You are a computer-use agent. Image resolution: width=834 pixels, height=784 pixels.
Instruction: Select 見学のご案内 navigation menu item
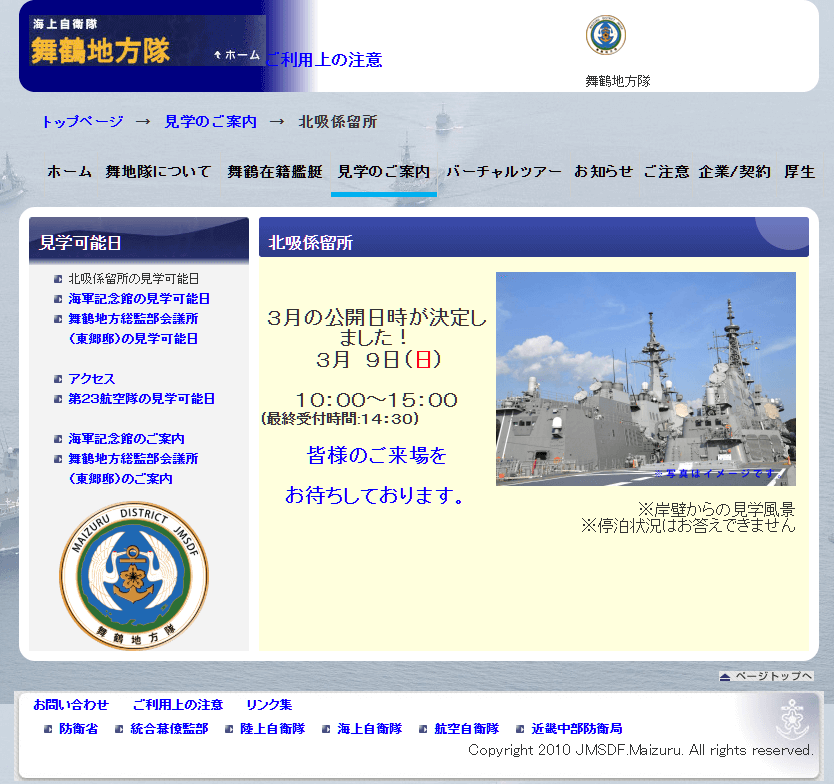384,172
